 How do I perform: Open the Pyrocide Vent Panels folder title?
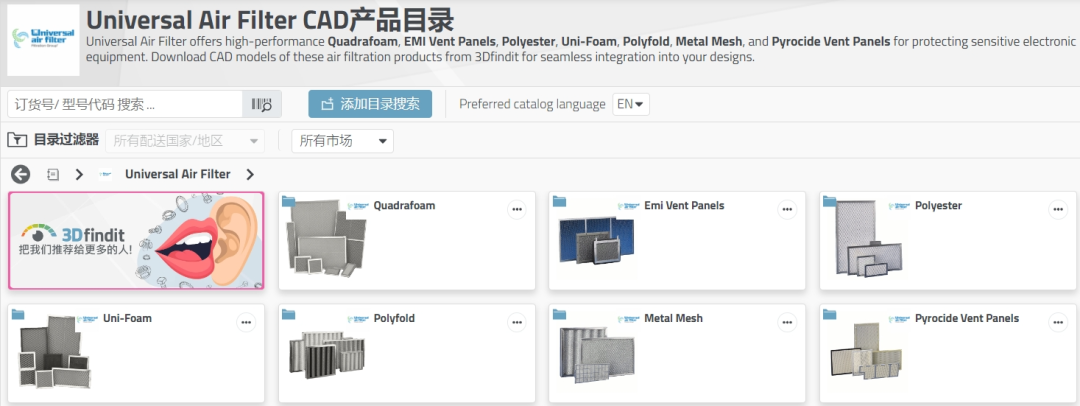pos(967,318)
